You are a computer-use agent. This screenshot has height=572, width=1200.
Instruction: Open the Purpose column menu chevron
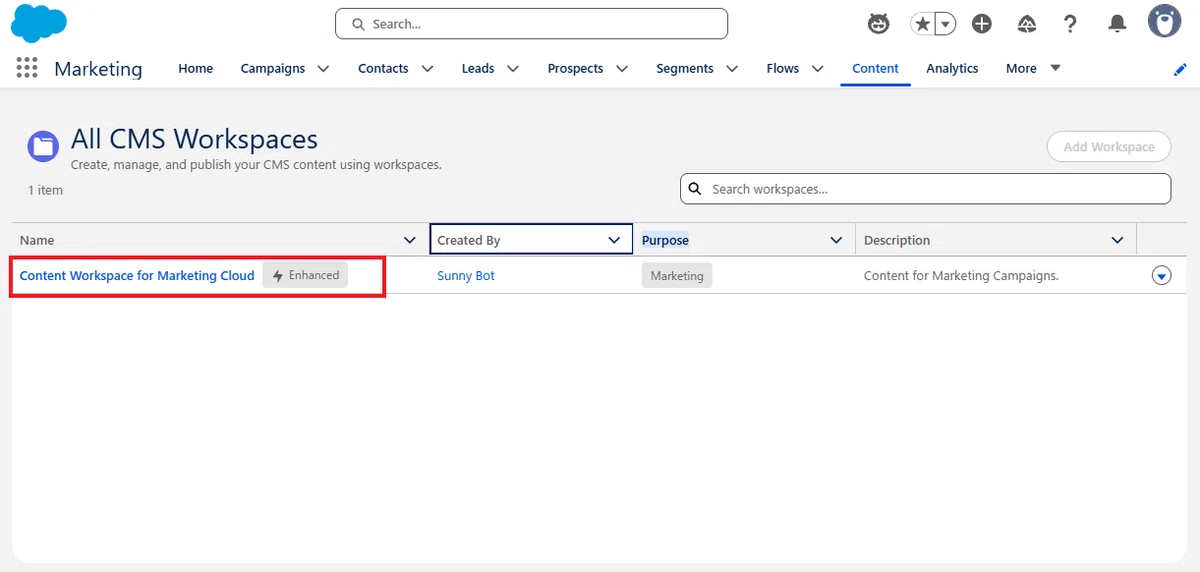(837, 240)
